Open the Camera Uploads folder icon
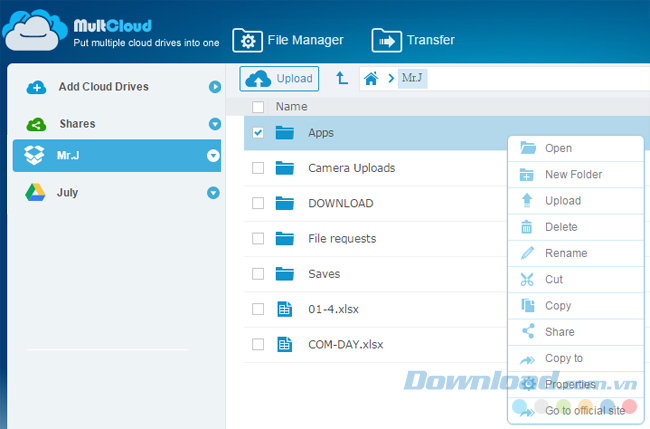The image size is (650, 429). pos(285,168)
